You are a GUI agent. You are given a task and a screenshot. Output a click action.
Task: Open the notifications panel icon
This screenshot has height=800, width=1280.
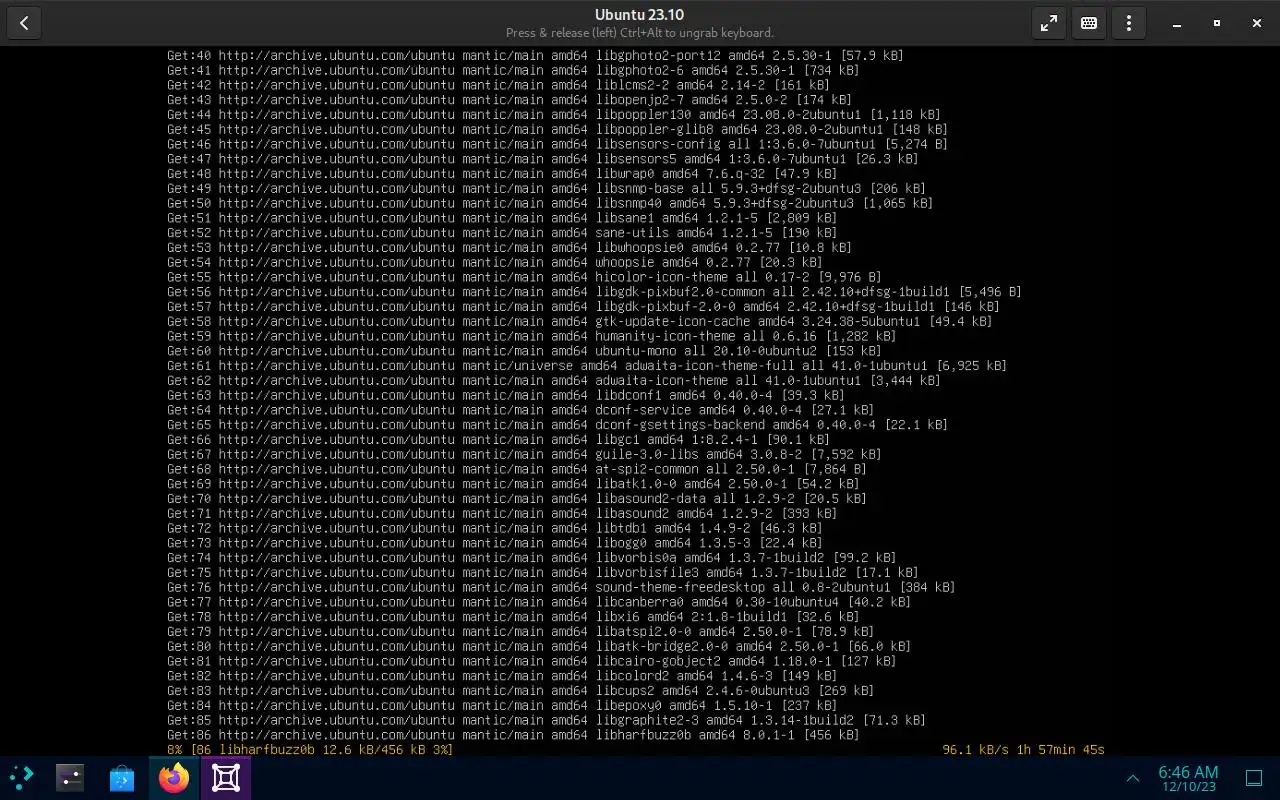[1254, 778]
